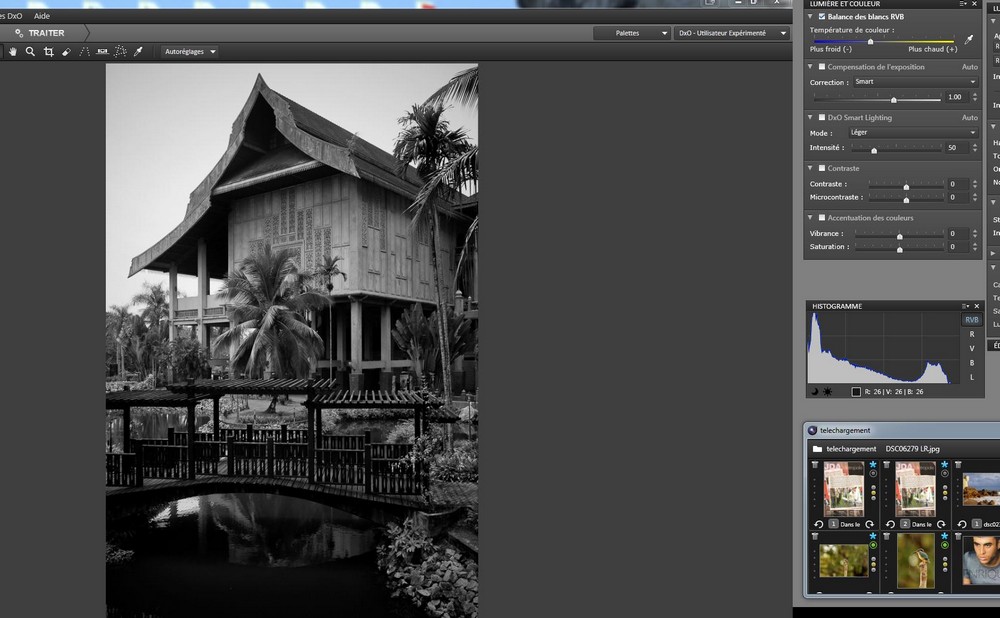Show only V channel in histogram
This screenshot has width=1000, height=618.
[972, 349]
